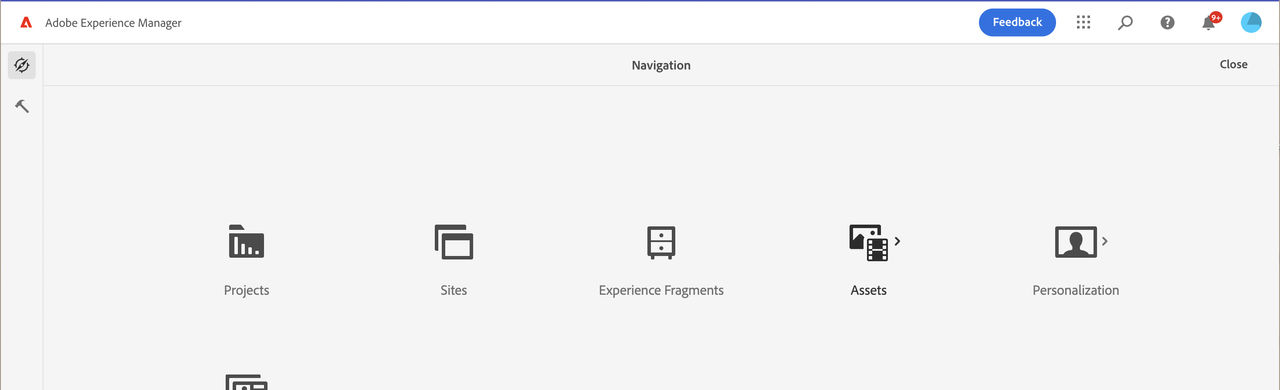Expand the chevron next to Assets
The height and width of the screenshot is (390, 1280).
[898, 241]
